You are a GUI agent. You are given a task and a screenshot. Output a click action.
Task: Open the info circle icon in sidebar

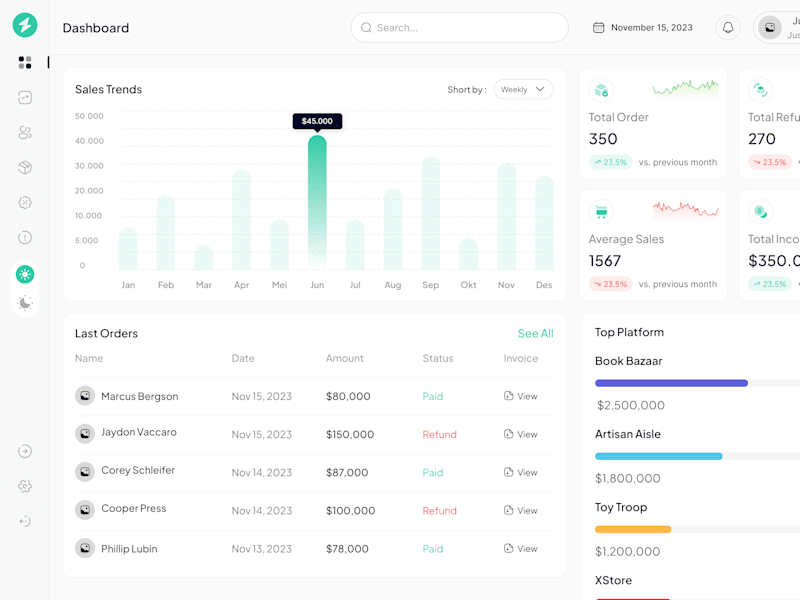pyautogui.click(x=25, y=238)
